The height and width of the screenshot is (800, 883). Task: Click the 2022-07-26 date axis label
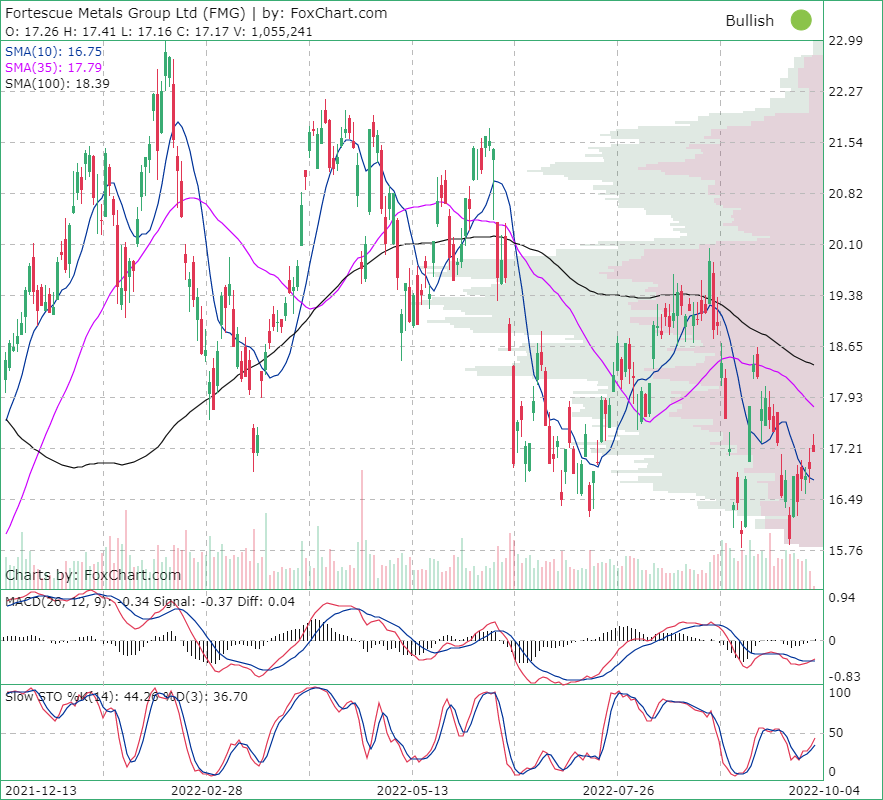(617, 789)
